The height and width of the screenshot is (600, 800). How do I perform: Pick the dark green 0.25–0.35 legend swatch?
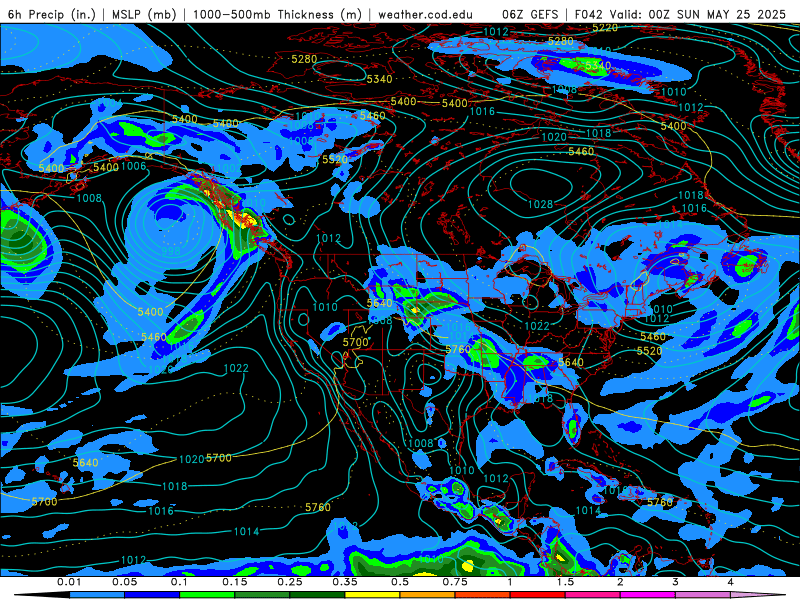317,595
